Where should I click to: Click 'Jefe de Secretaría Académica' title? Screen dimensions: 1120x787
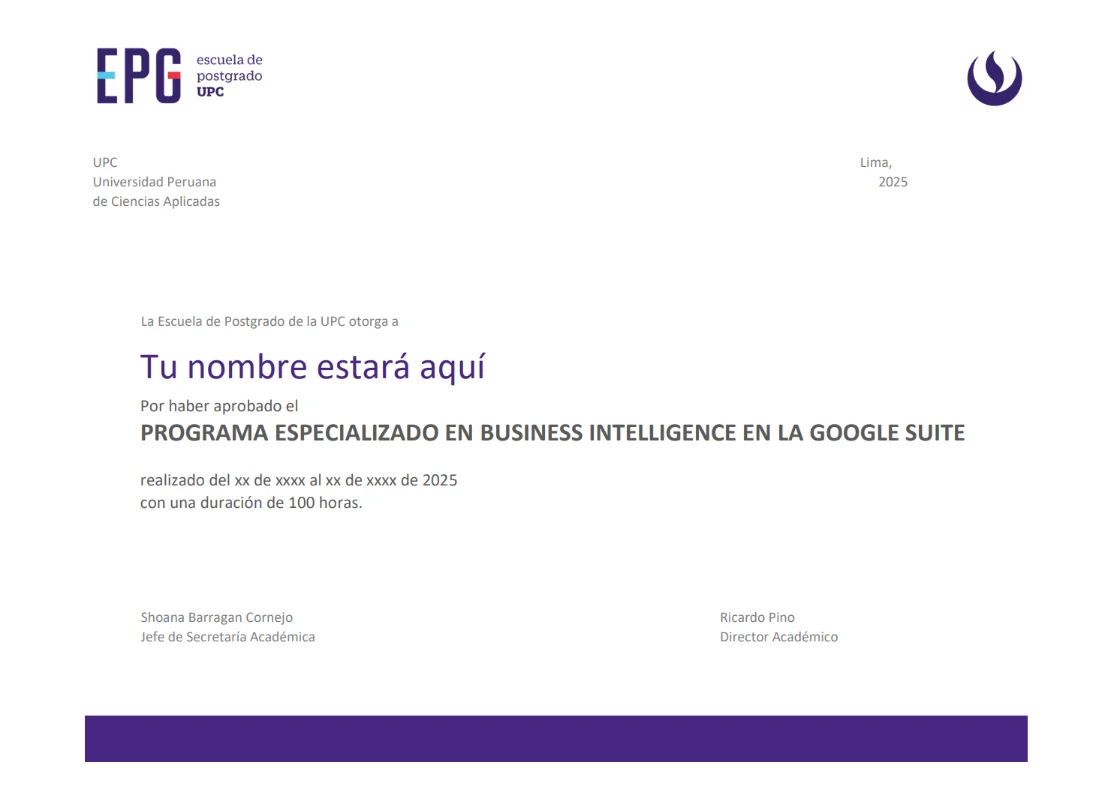click(x=227, y=636)
